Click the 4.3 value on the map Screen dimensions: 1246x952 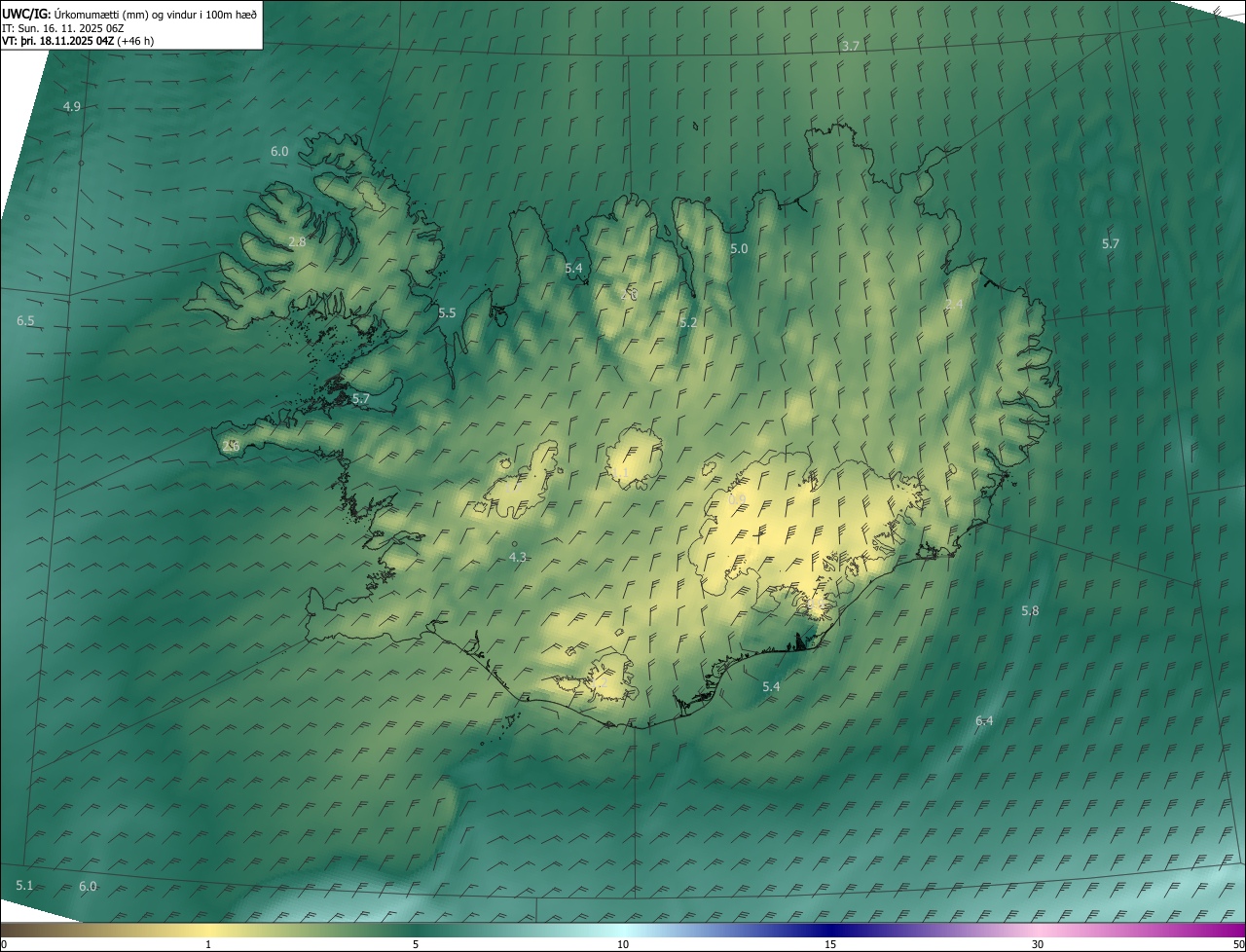click(518, 558)
